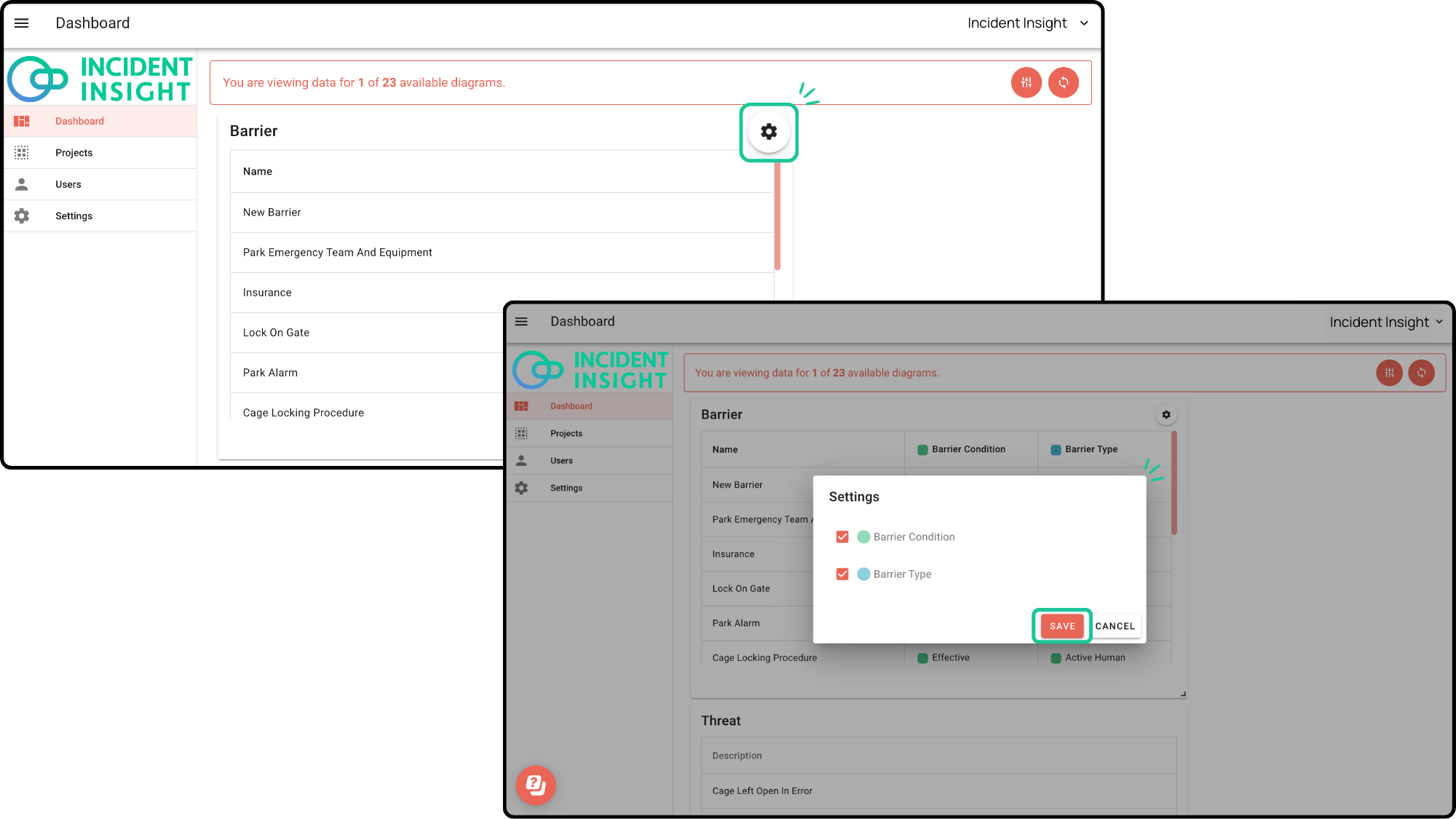Open the floating chat support button
1456x819 pixels.
tap(536, 786)
